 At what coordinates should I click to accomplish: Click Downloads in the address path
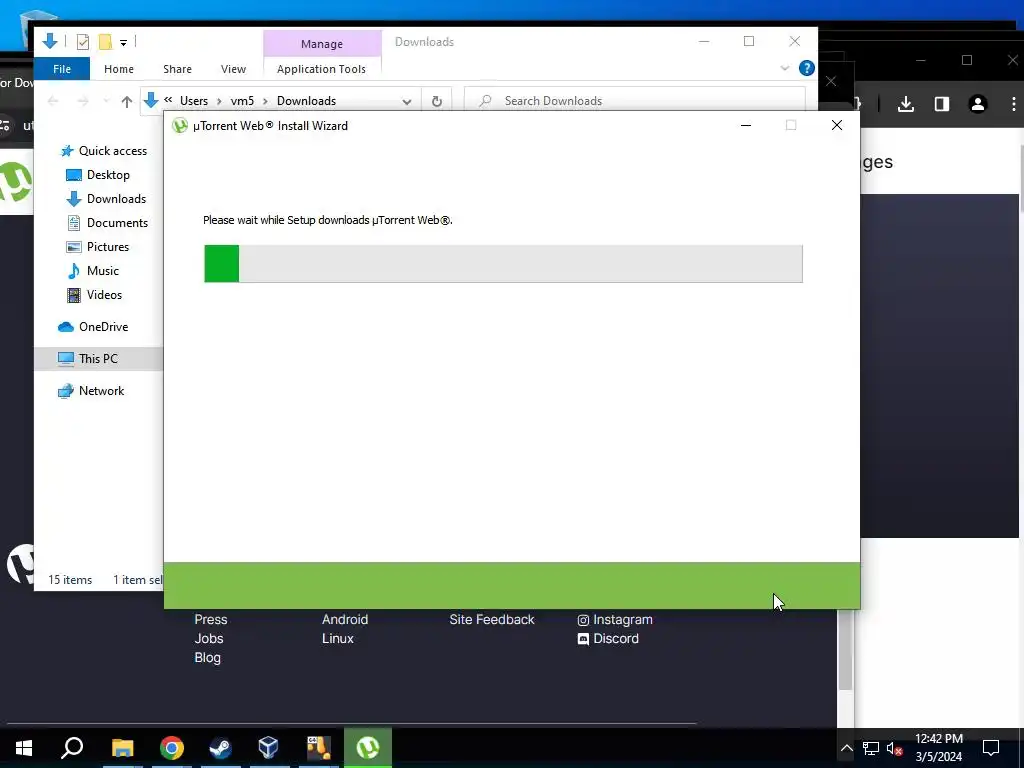pos(306,101)
